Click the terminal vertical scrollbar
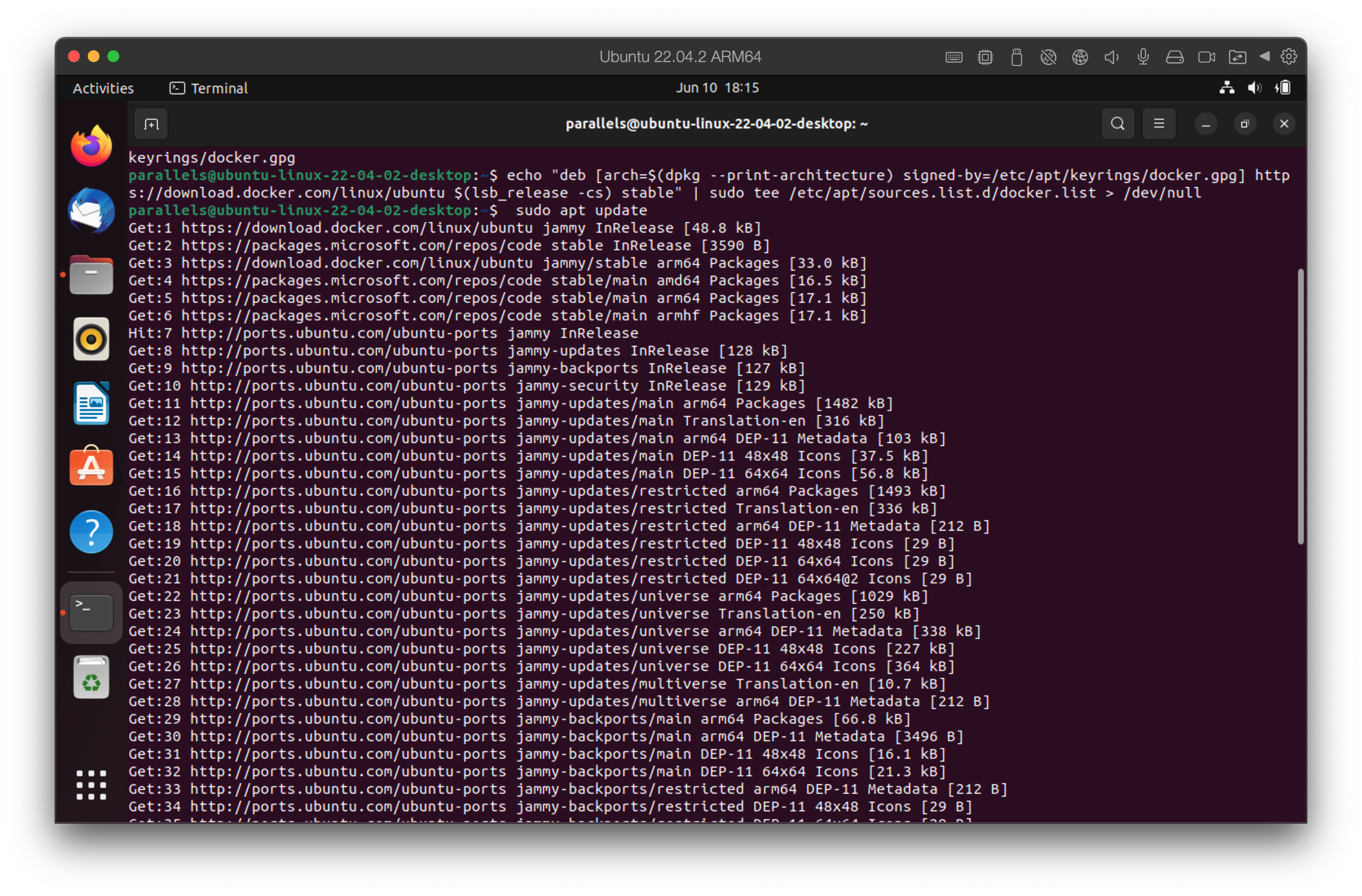Viewport: 1362px width, 896px height. 1300,407
